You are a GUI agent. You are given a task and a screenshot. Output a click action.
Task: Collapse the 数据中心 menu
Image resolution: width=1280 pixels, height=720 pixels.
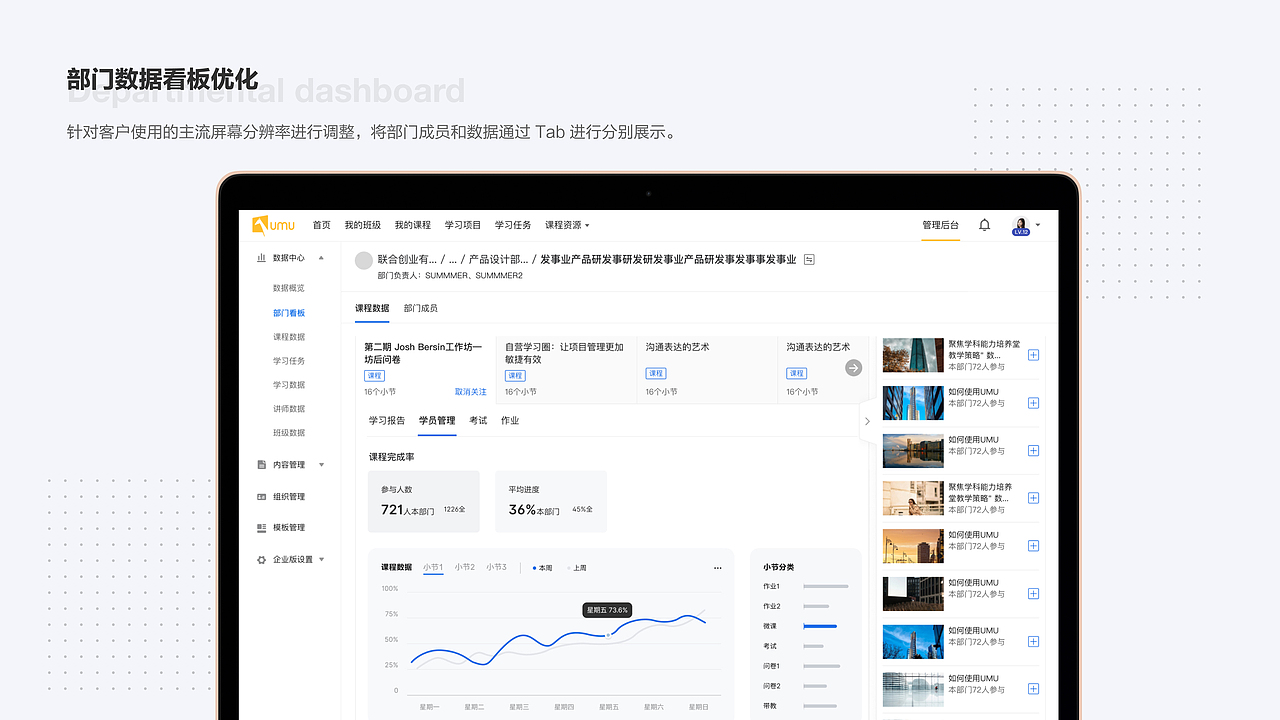[x=321, y=257]
